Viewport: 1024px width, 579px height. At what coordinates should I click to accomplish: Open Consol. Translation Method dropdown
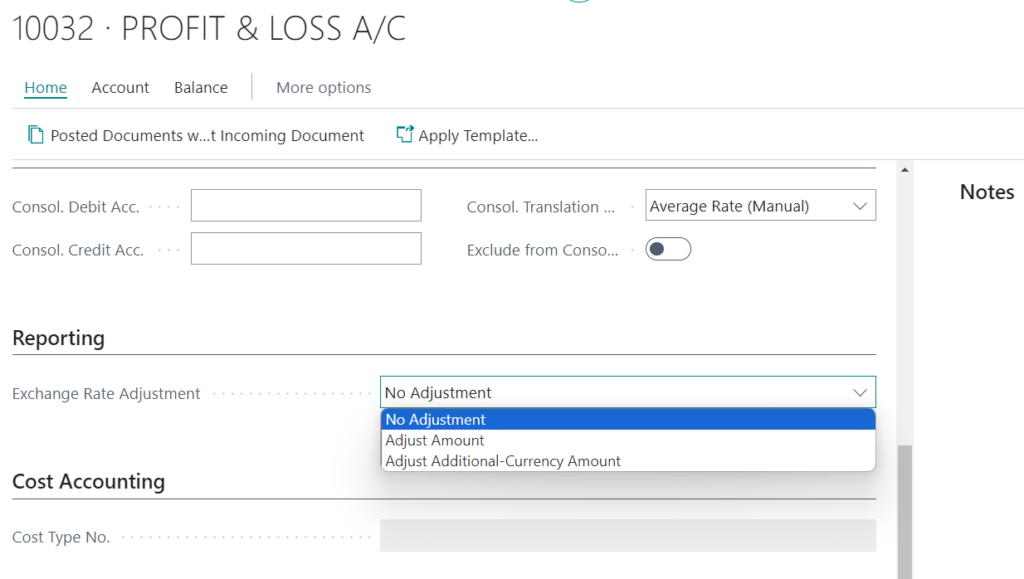click(x=760, y=206)
